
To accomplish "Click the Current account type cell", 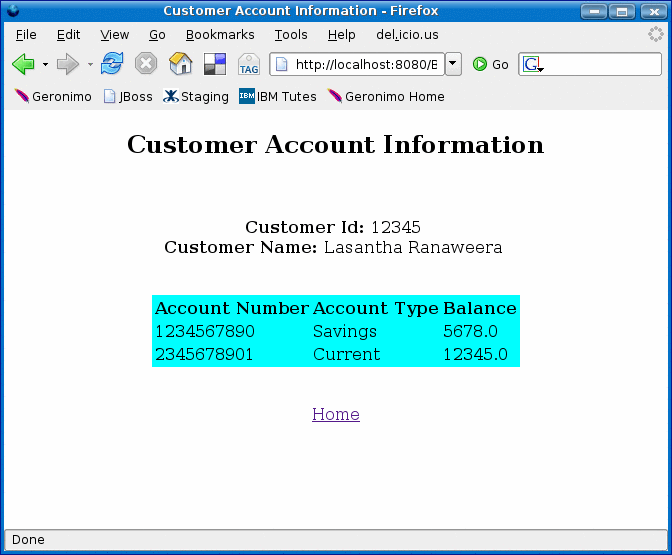I will point(346,354).
